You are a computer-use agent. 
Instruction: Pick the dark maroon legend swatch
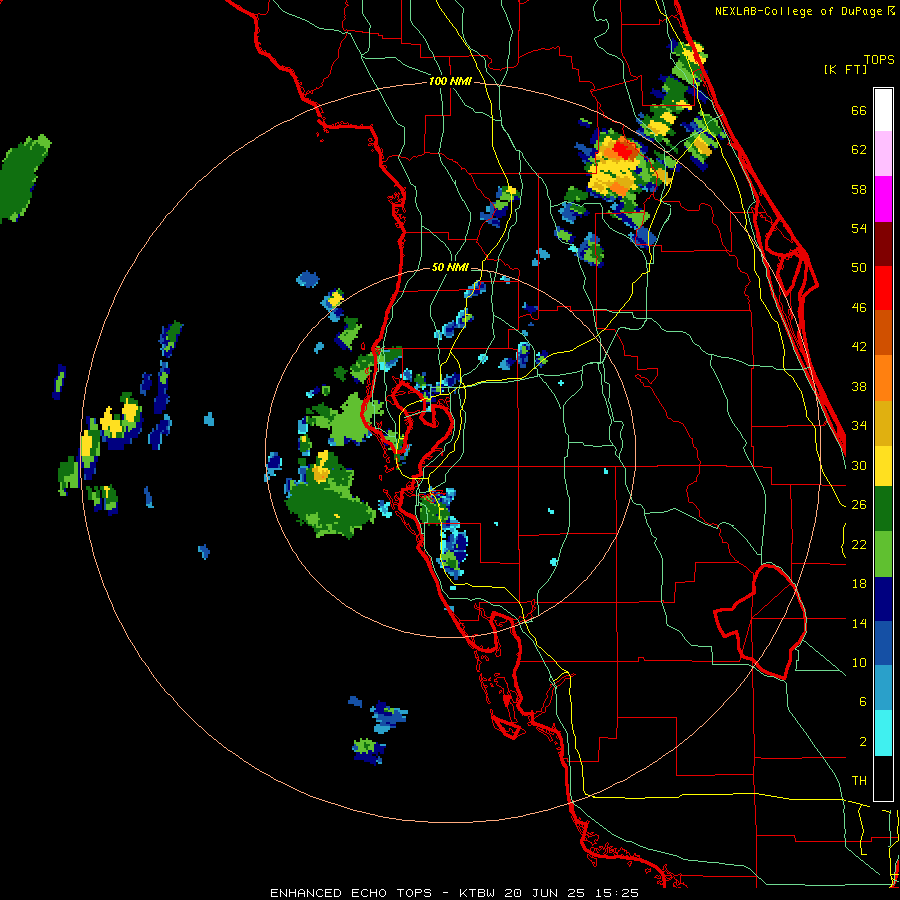[883, 245]
